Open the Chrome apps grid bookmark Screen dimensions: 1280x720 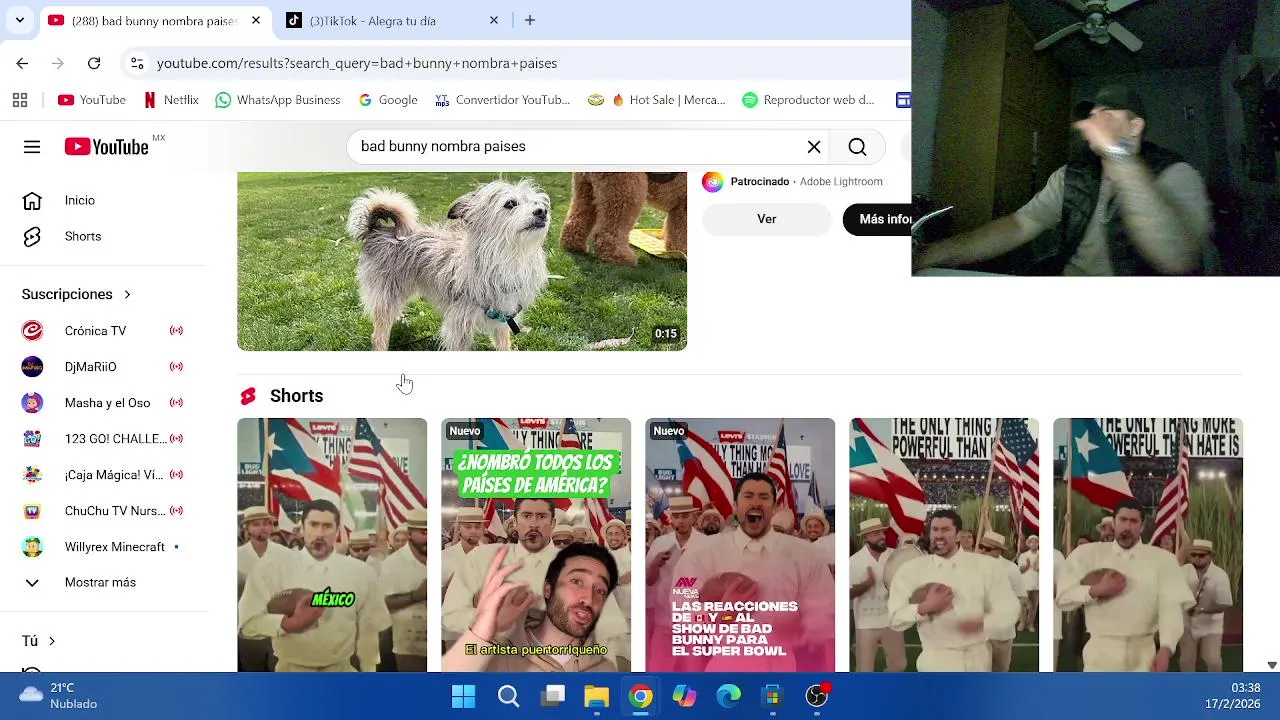20,100
